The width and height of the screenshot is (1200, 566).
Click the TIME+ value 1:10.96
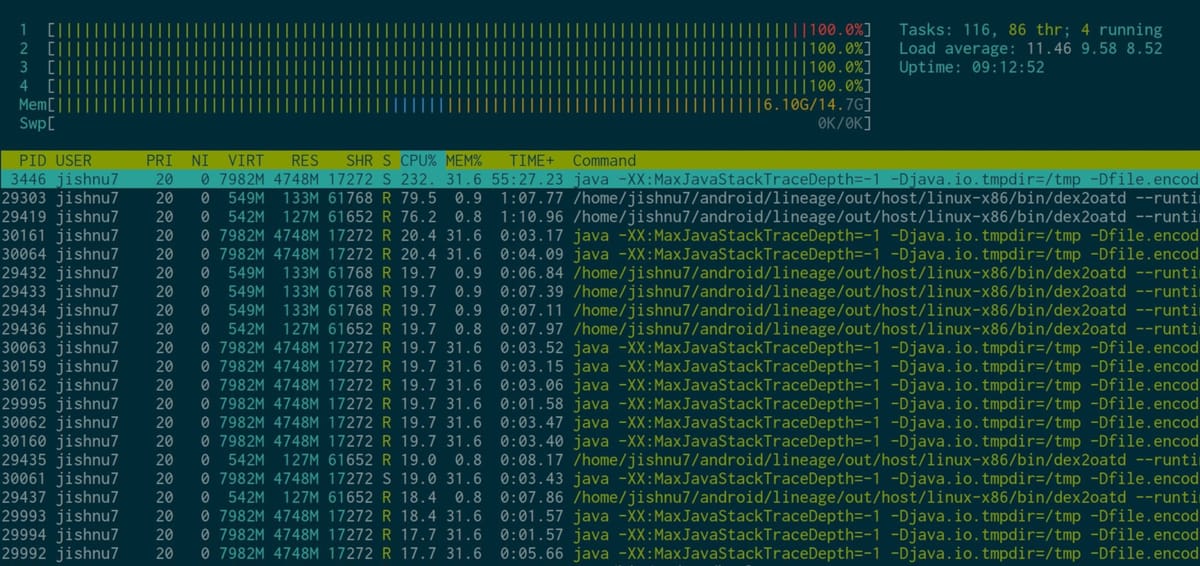pos(532,216)
